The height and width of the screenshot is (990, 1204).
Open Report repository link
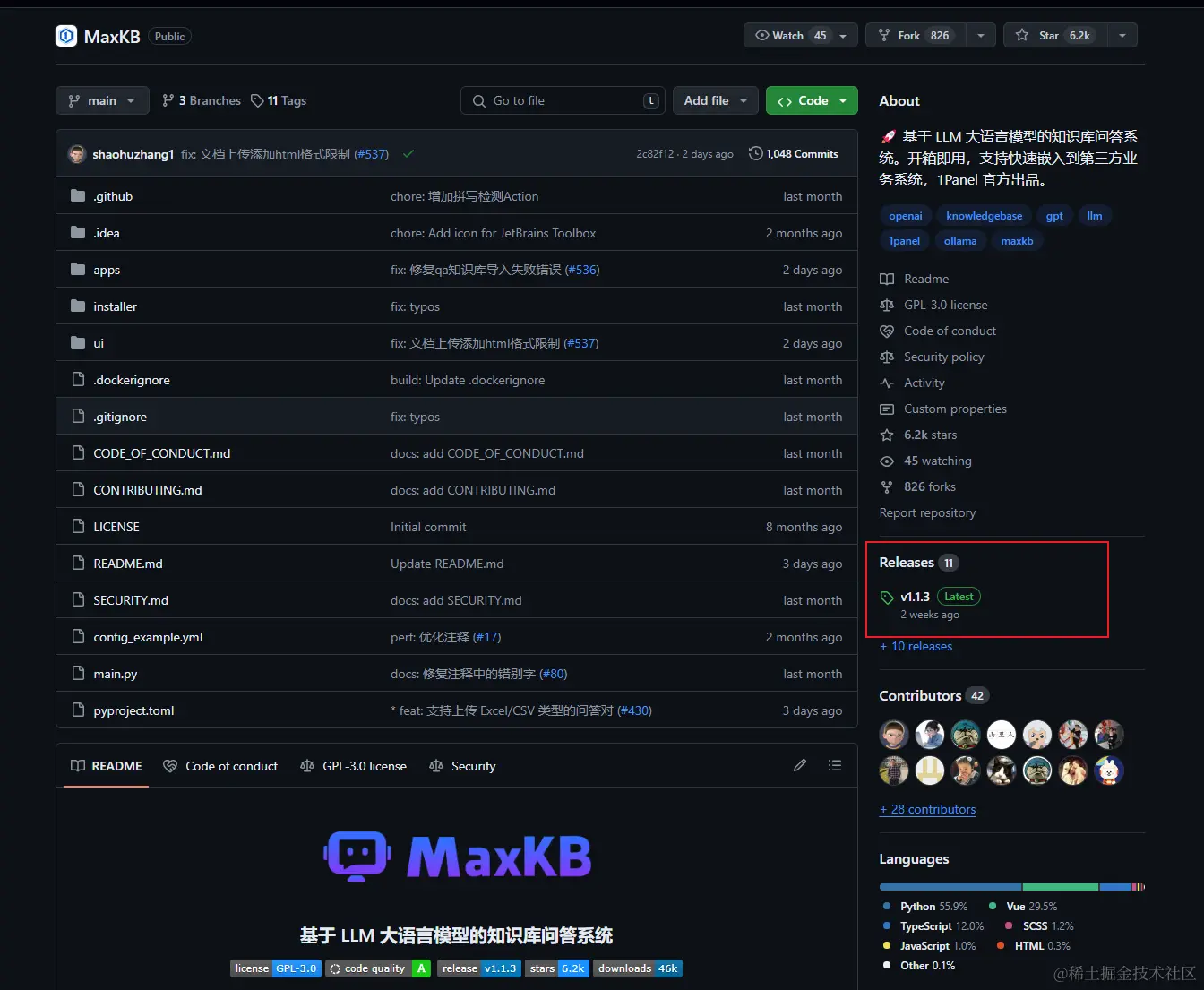tap(927, 512)
